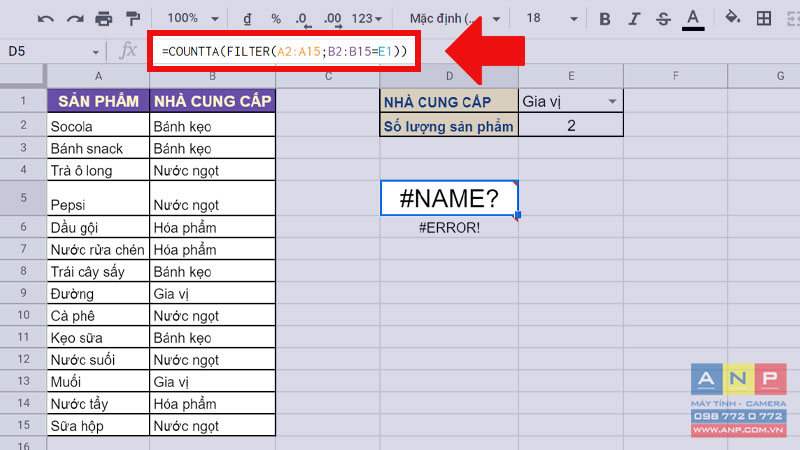Format as percent
Viewport: 800px width, 450px height.
(x=276, y=19)
